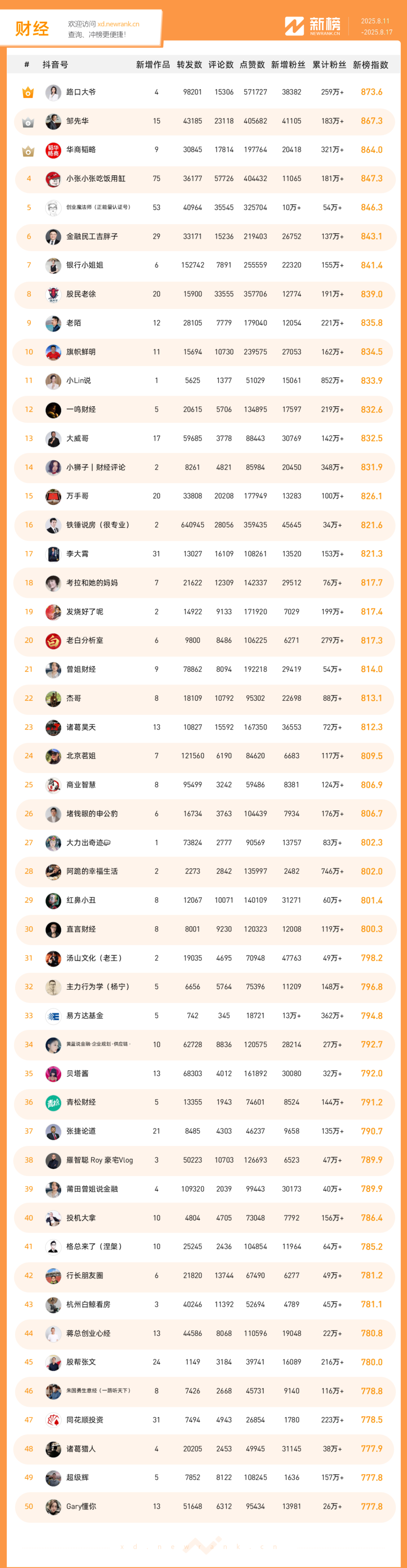The width and height of the screenshot is (407, 1568).
Task: Open the xd.newrank.cn link
Action: [x=119, y=25]
